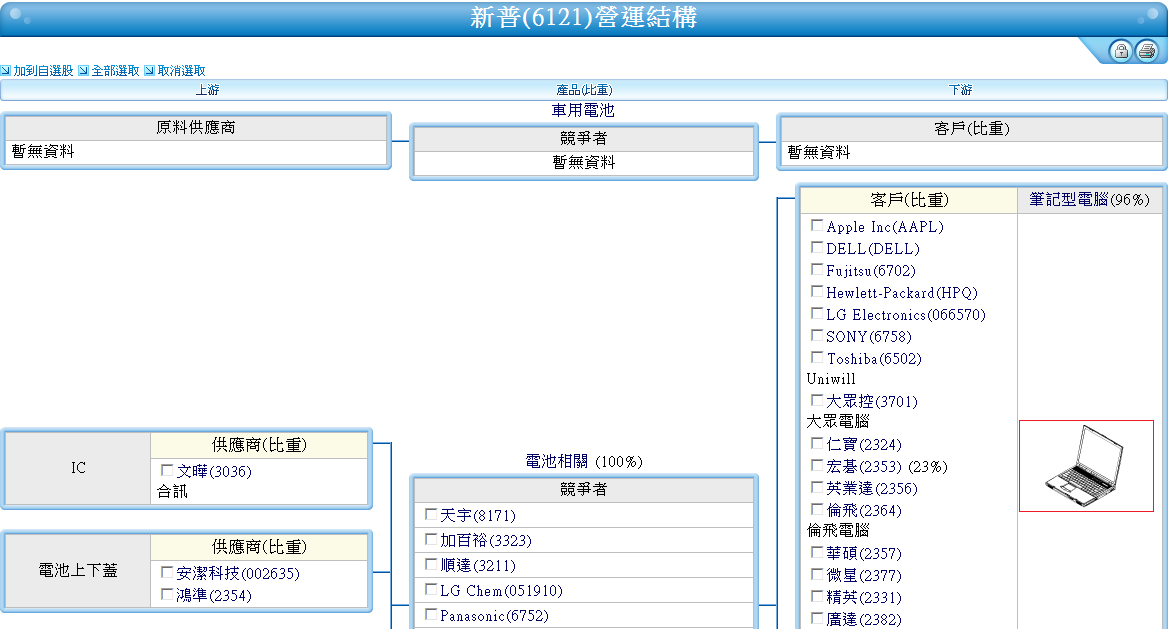This screenshot has height=629, width=1170.
Task: Open the 宏碁(2353) company link
Action: click(x=865, y=466)
